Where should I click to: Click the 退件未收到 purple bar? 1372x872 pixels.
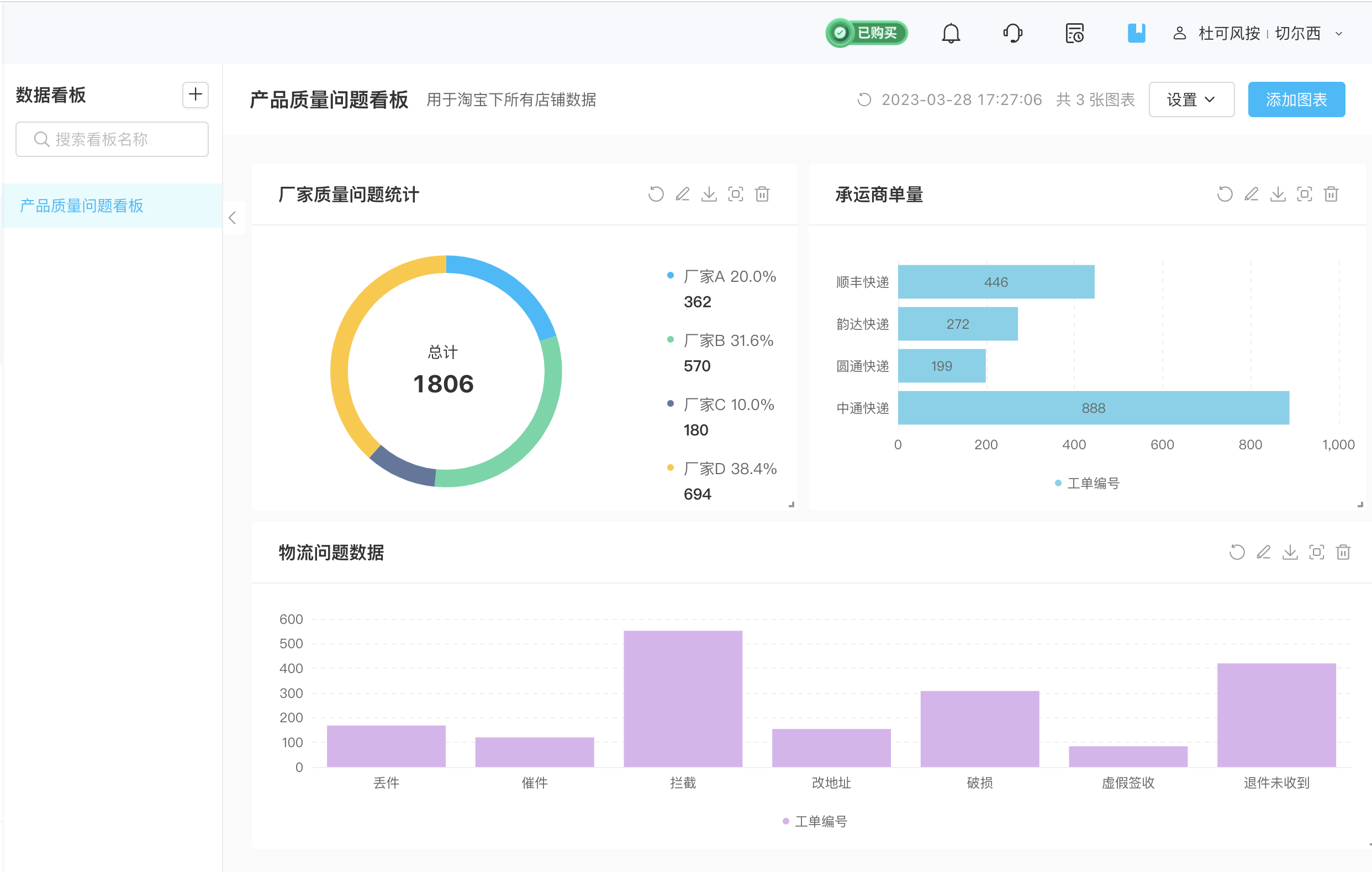click(x=1277, y=715)
